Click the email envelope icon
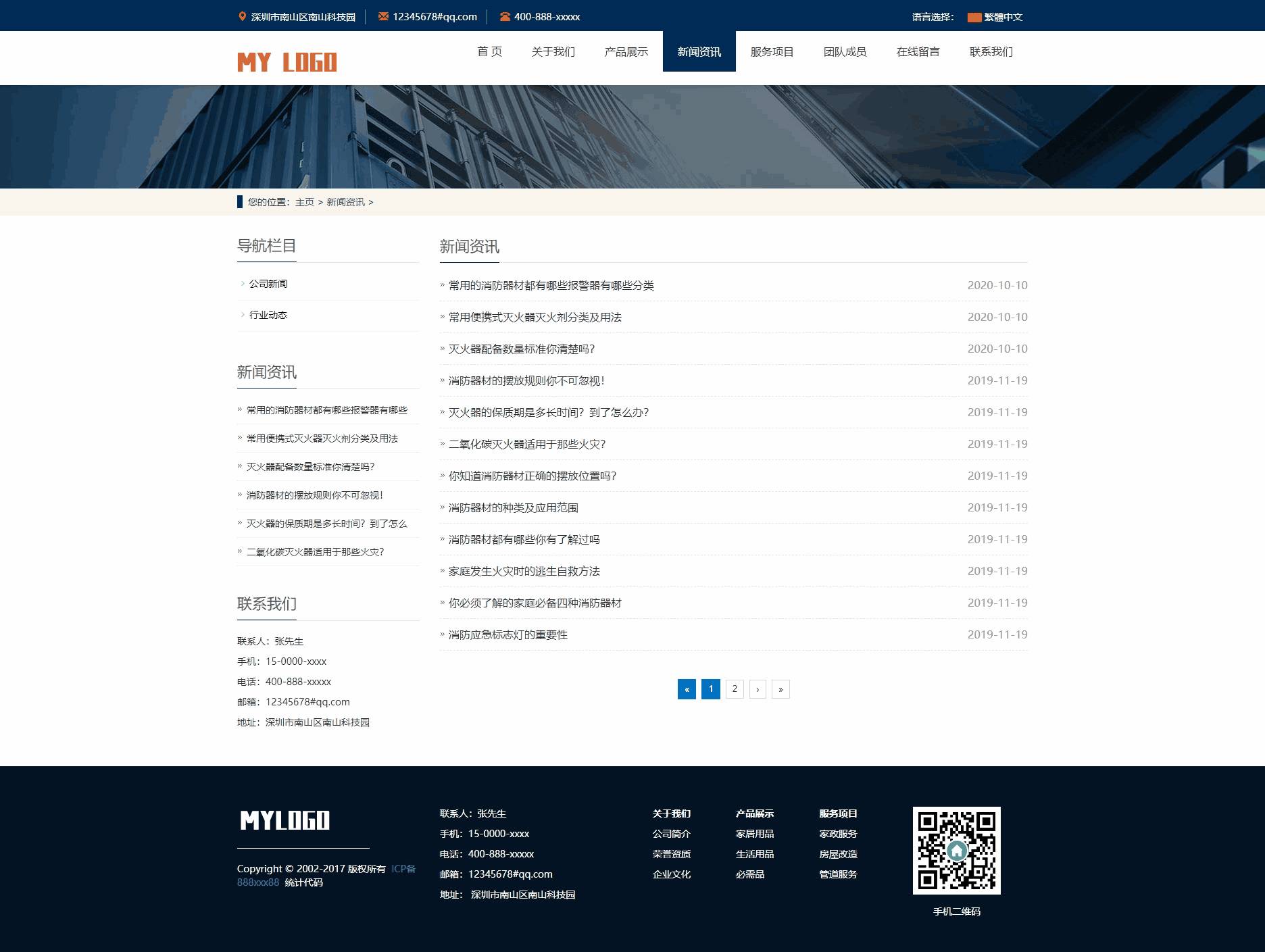Image resolution: width=1265 pixels, height=952 pixels. 383,16
